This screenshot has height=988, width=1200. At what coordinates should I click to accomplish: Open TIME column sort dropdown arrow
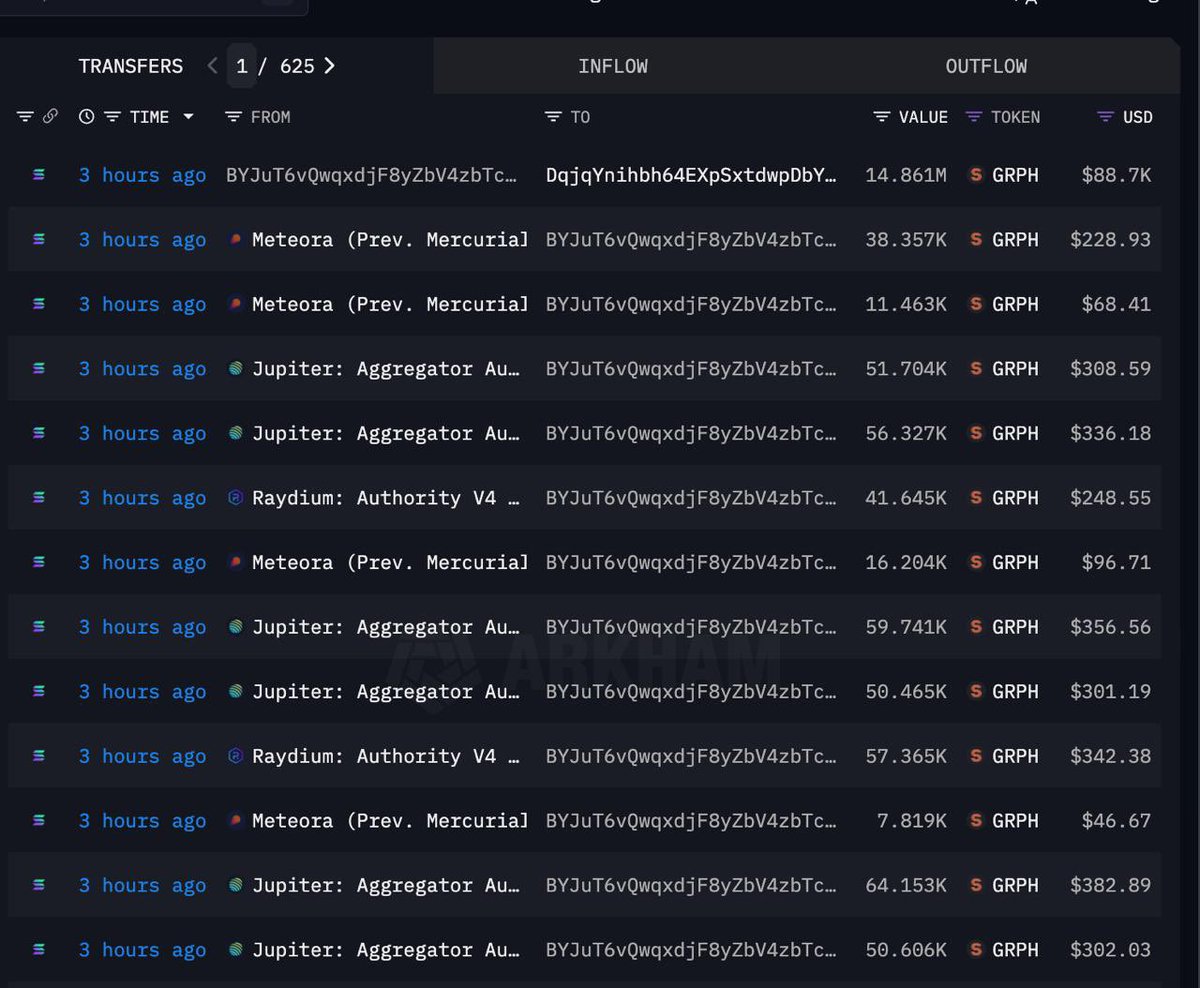coord(188,117)
